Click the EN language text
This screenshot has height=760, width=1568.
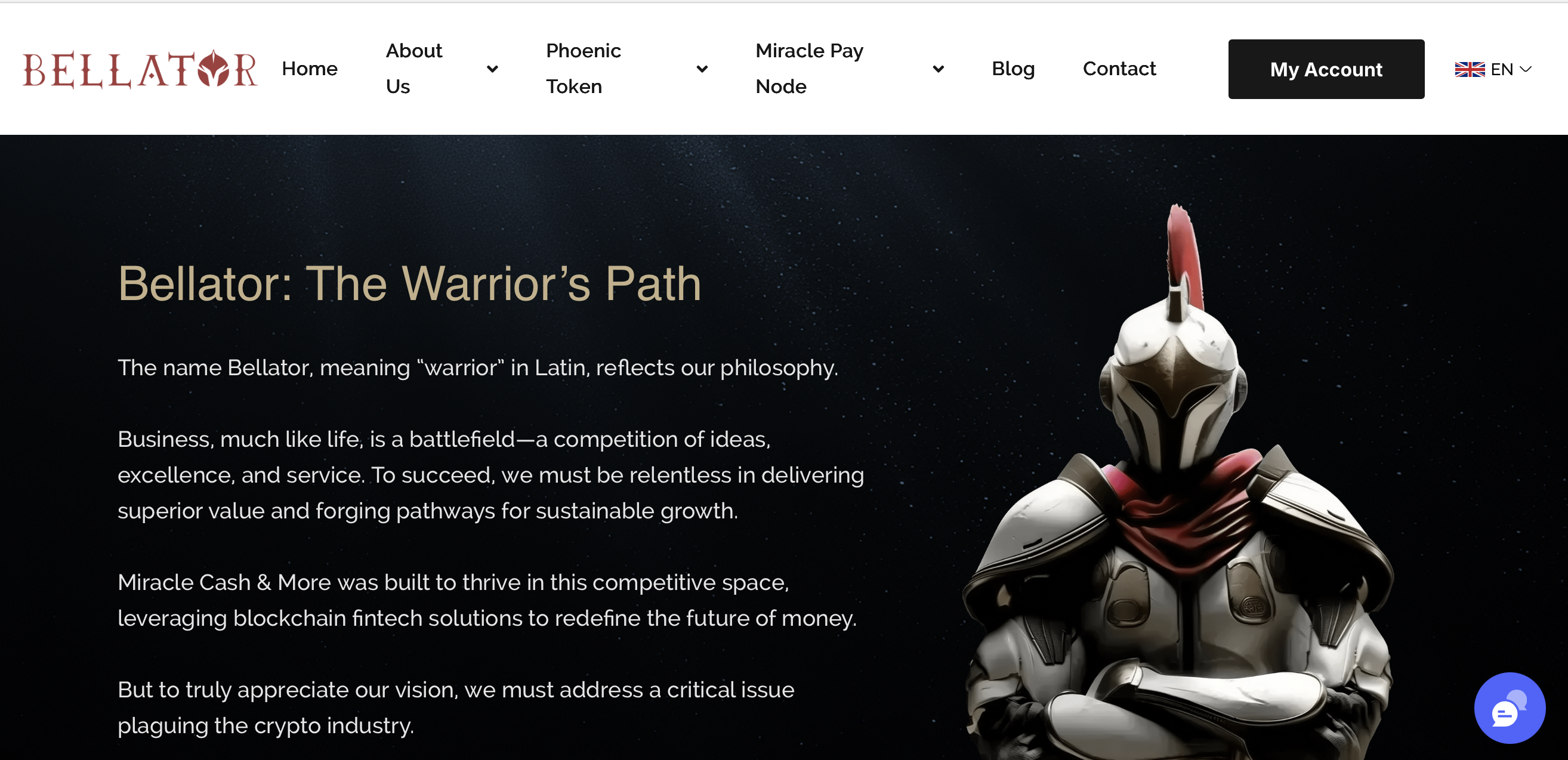click(1502, 69)
